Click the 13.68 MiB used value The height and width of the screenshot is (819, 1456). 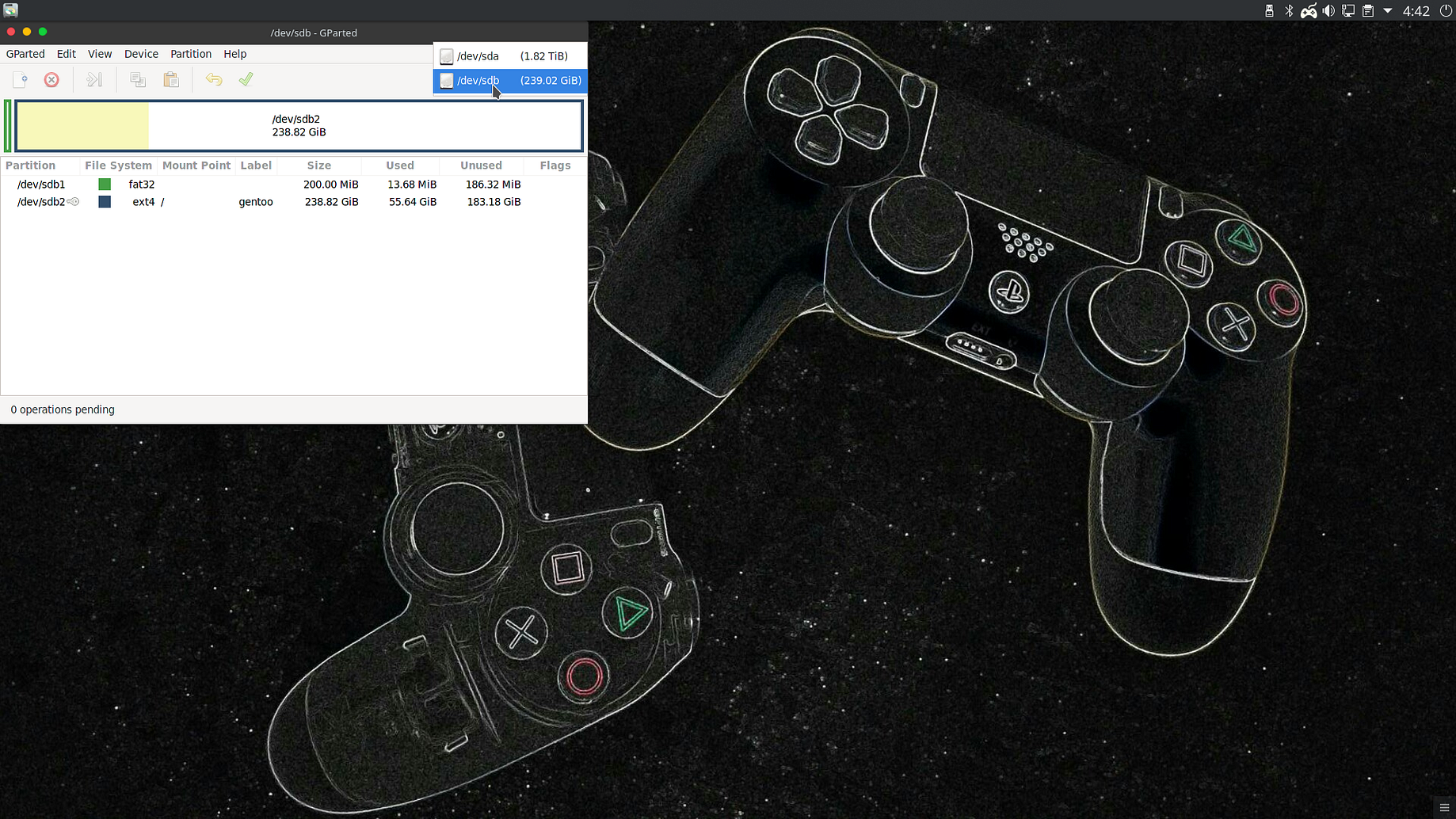412,185
